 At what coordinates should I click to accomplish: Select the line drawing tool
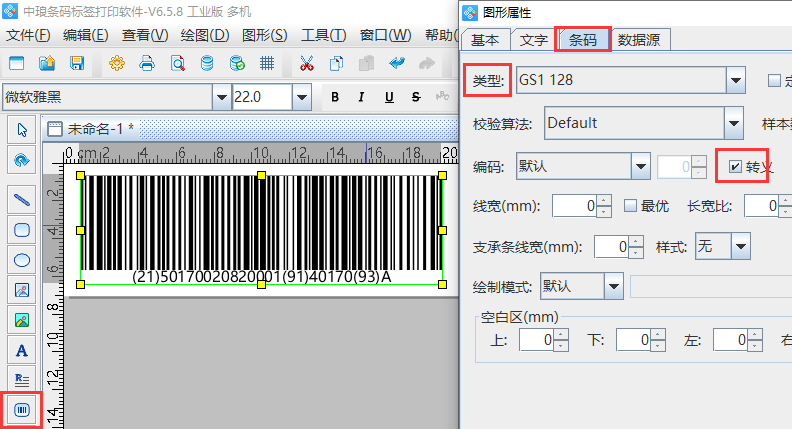coord(22,198)
